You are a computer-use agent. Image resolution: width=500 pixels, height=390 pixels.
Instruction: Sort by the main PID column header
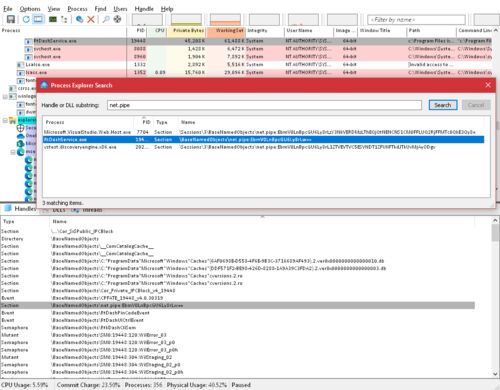point(137,30)
